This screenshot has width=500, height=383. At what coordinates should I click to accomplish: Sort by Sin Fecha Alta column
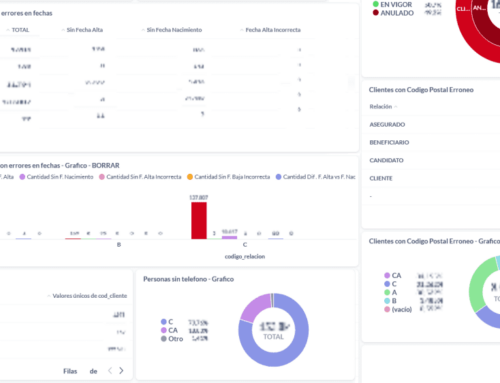(x=82, y=30)
